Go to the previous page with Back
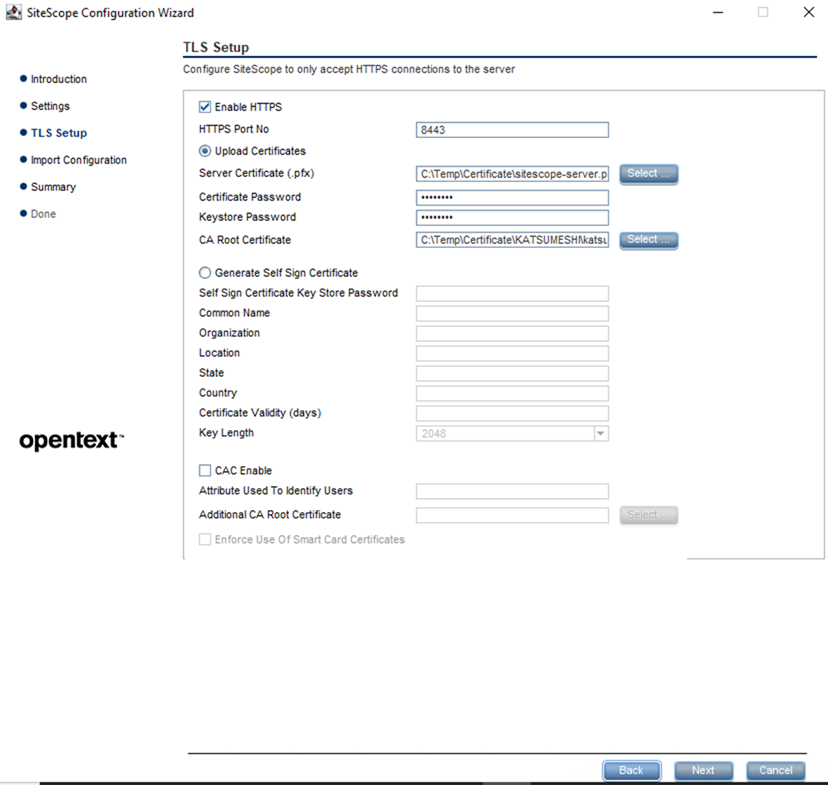The image size is (828, 785). coord(631,770)
